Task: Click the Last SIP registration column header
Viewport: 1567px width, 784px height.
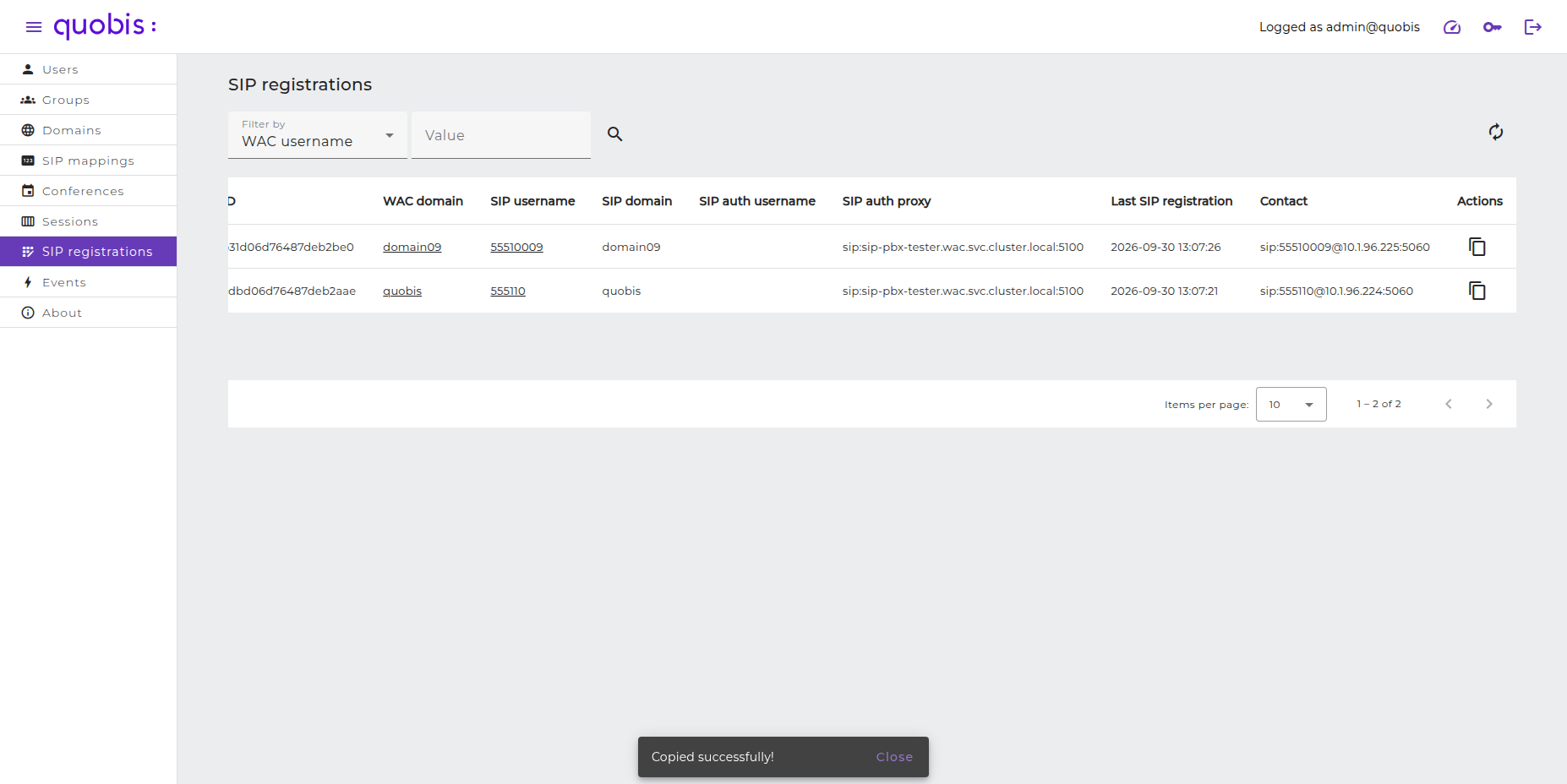Action: (1171, 201)
